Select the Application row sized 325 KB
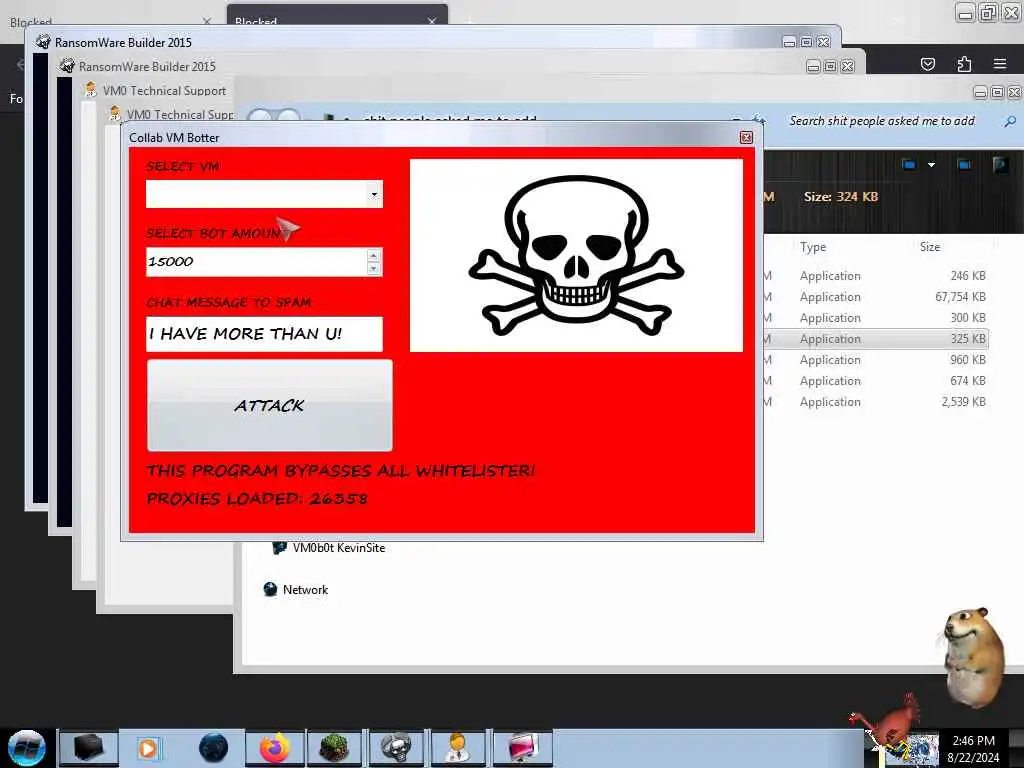 coord(875,338)
